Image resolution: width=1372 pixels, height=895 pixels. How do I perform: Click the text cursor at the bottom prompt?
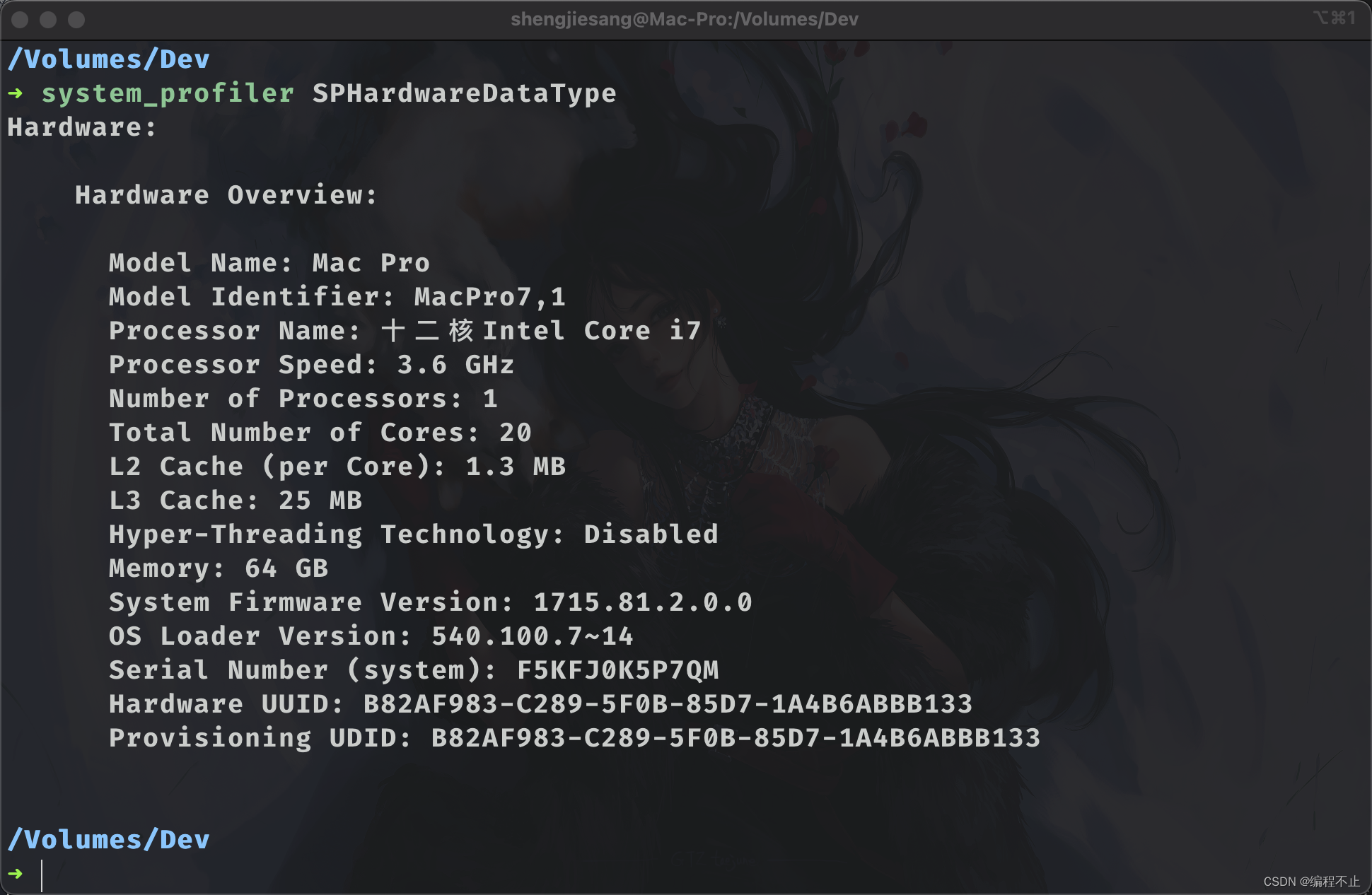pos(42,875)
